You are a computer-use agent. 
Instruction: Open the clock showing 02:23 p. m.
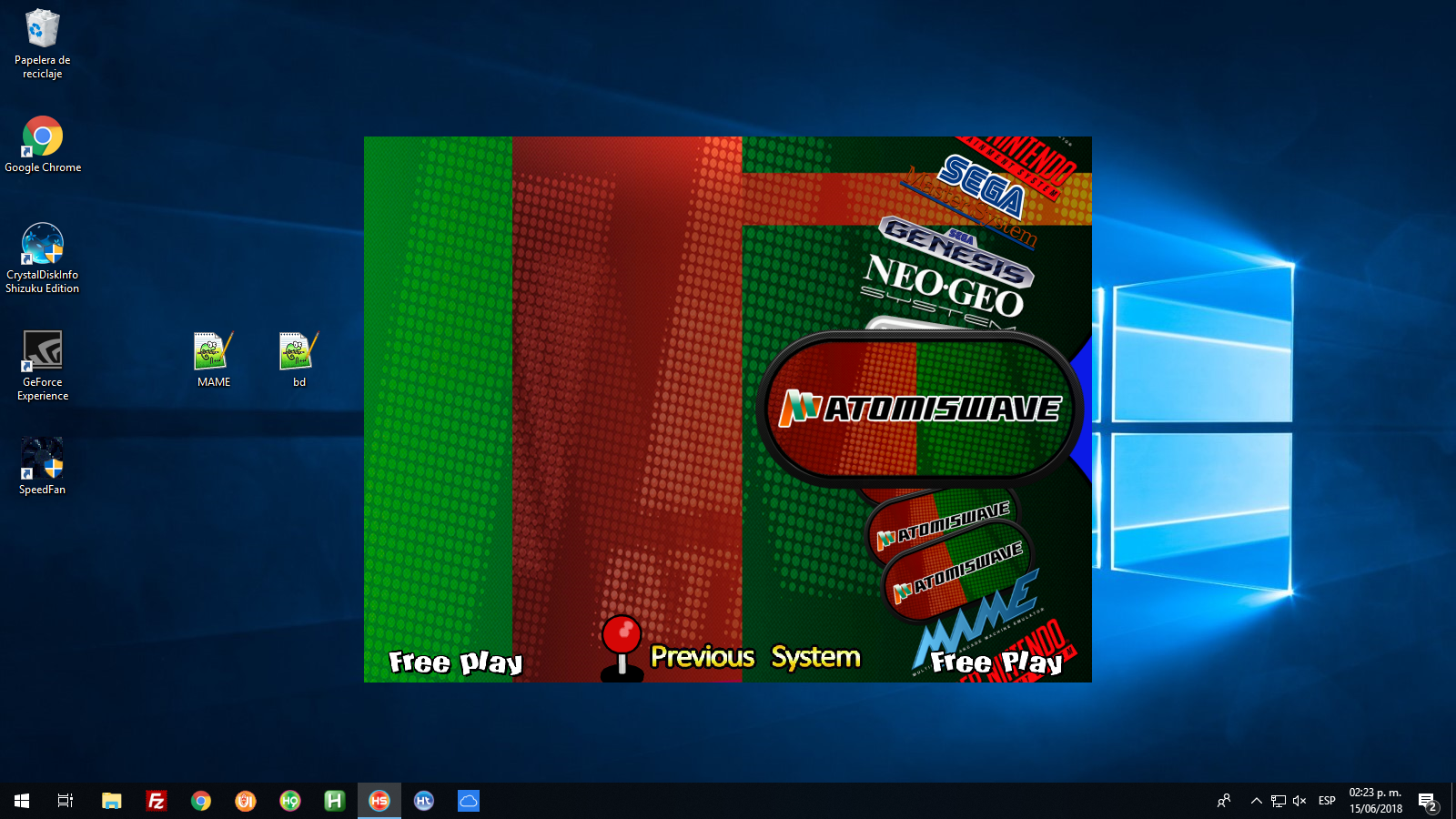(x=1375, y=801)
